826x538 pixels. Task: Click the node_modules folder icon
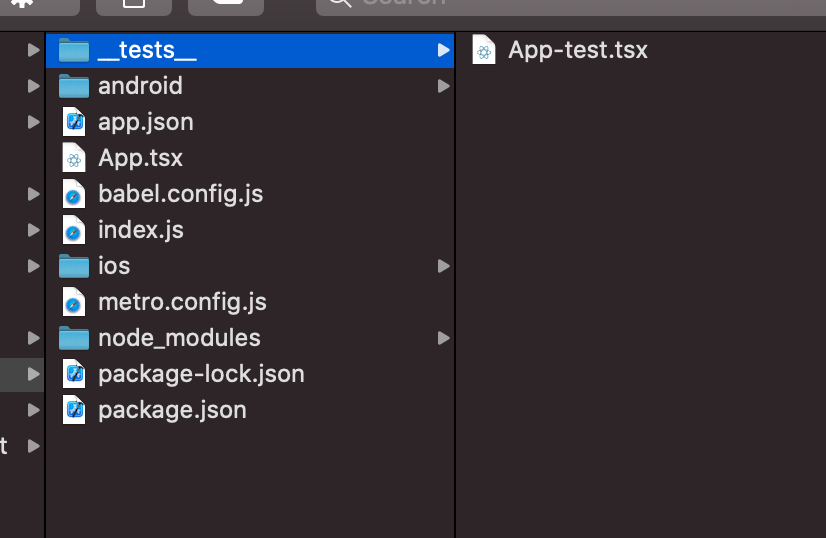(x=74, y=338)
